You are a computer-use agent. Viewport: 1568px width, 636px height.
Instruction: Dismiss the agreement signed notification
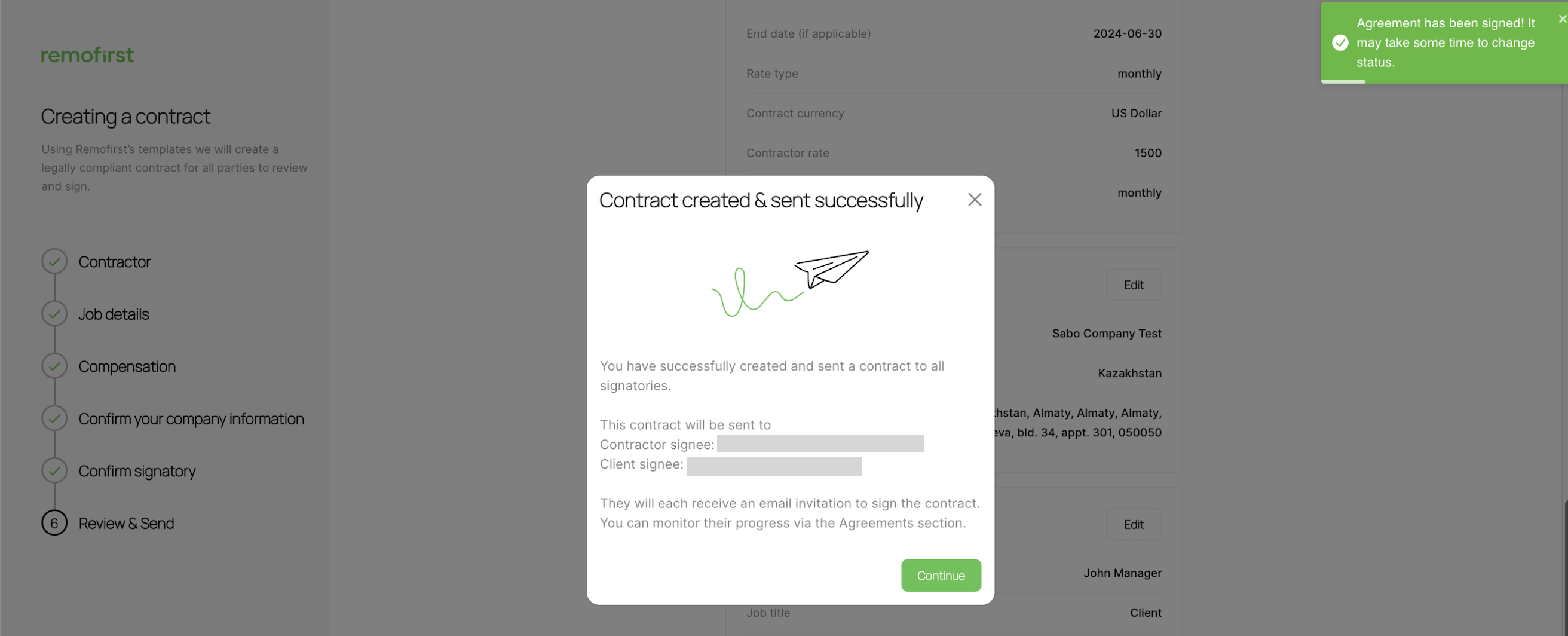pyautogui.click(x=1562, y=19)
